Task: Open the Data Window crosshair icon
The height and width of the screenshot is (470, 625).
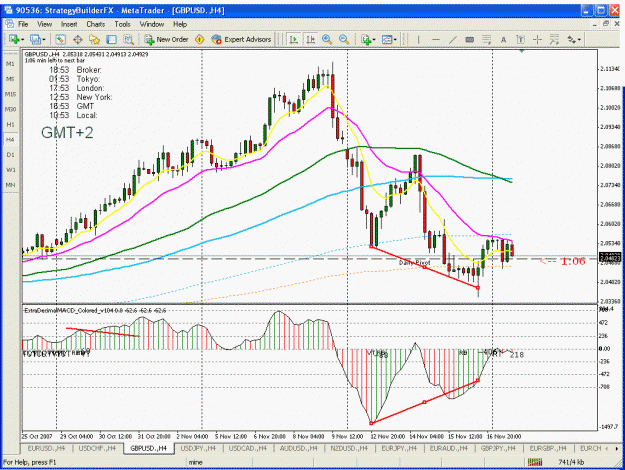Action: 77,39
